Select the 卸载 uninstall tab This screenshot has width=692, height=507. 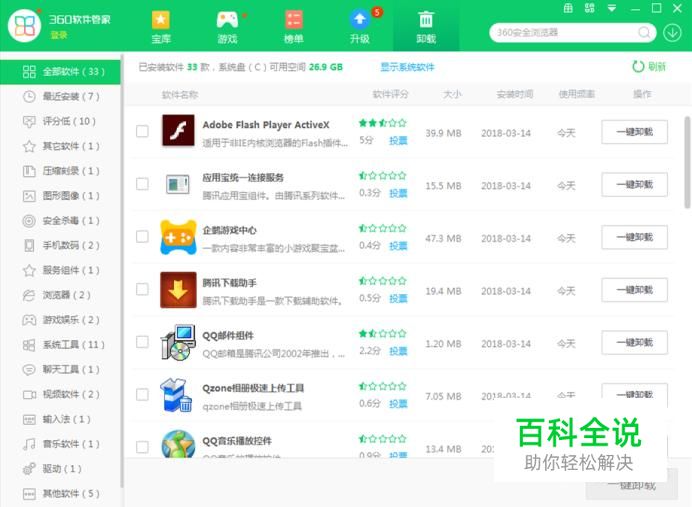pos(426,26)
